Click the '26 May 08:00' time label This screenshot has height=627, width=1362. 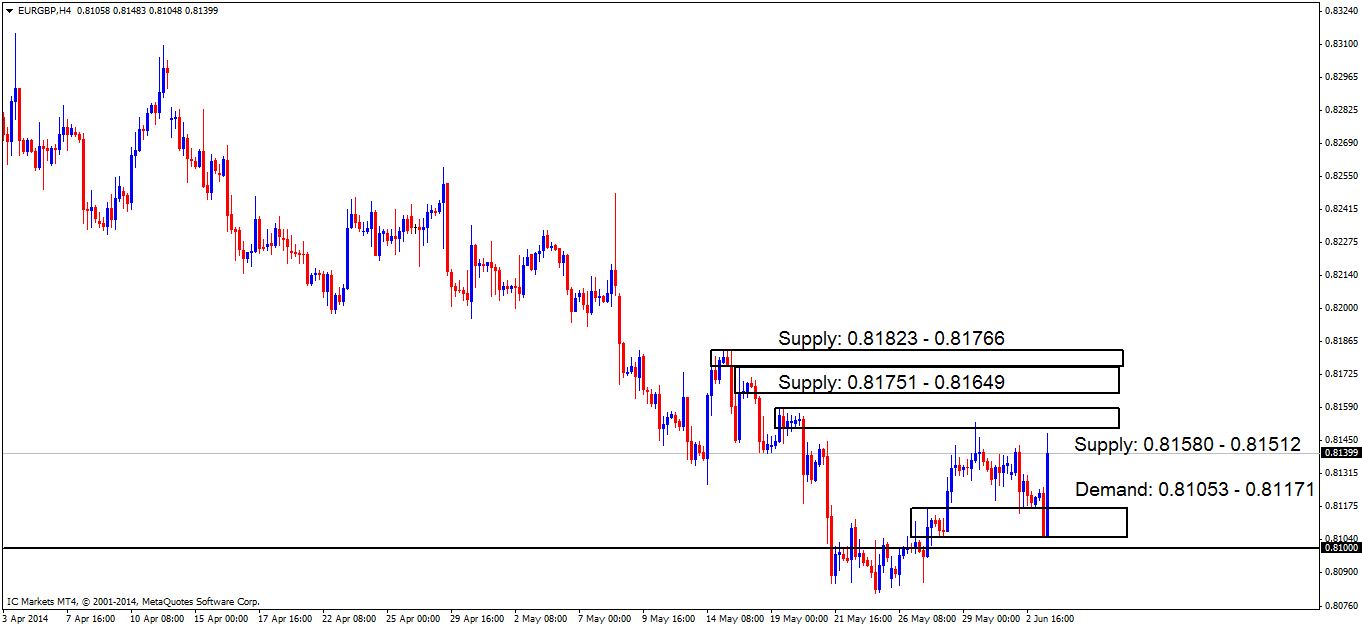[x=925, y=619]
